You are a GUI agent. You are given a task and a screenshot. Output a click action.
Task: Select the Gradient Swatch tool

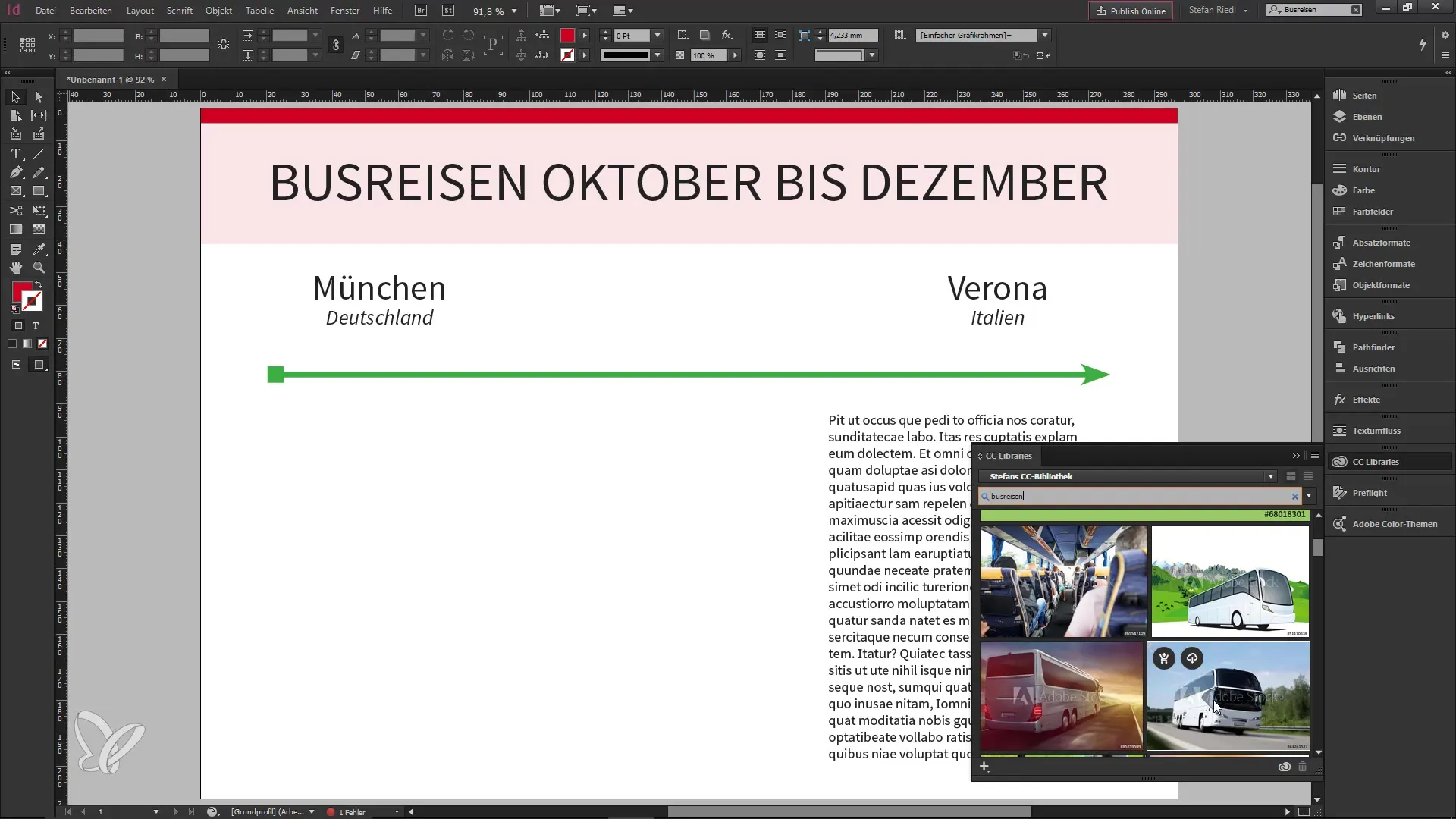click(x=15, y=229)
